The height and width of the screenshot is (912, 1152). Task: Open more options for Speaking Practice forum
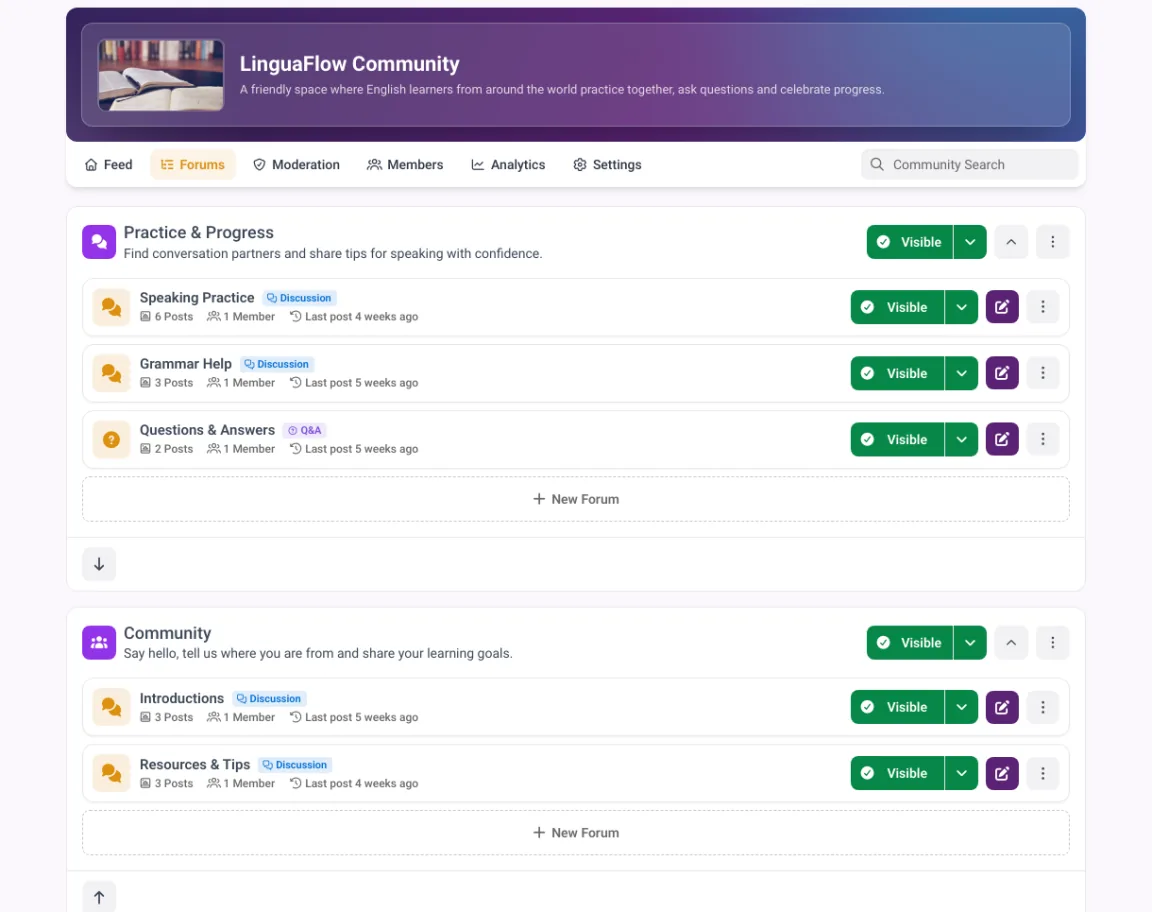point(1043,307)
